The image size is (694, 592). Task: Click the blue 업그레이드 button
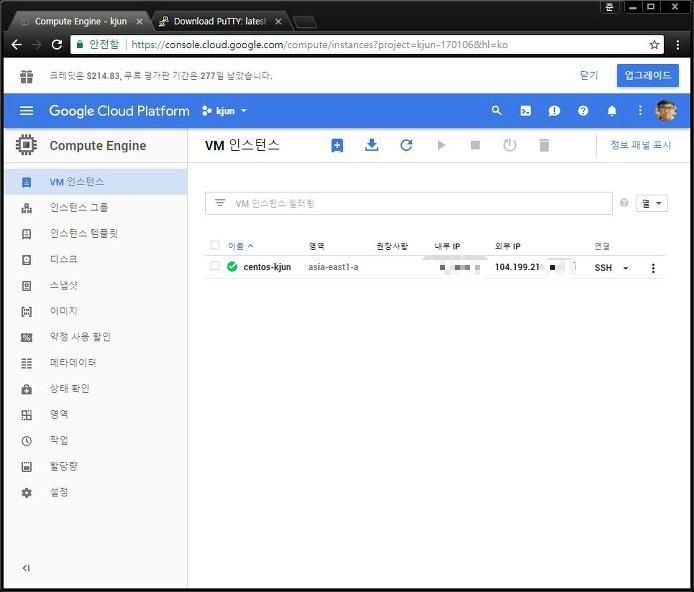pos(648,75)
